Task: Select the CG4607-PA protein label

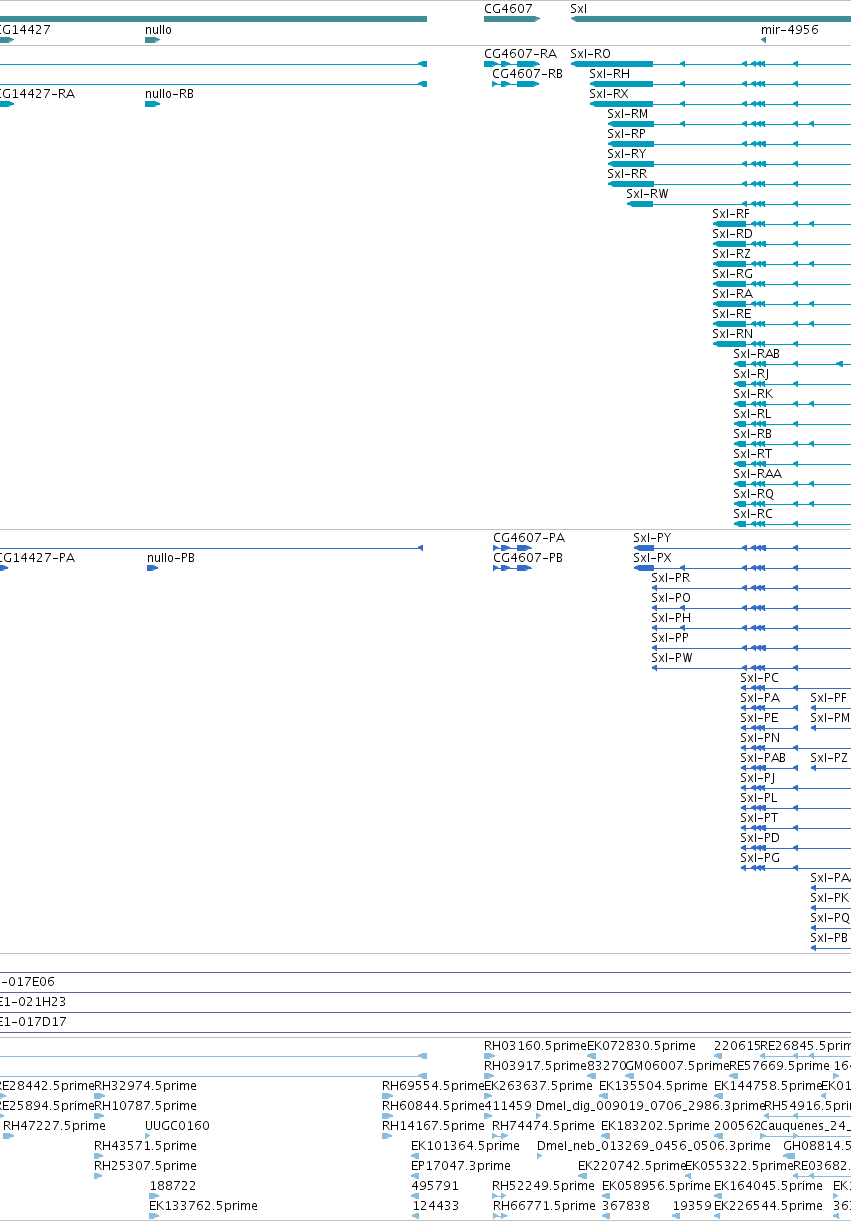Action: [x=529, y=538]
